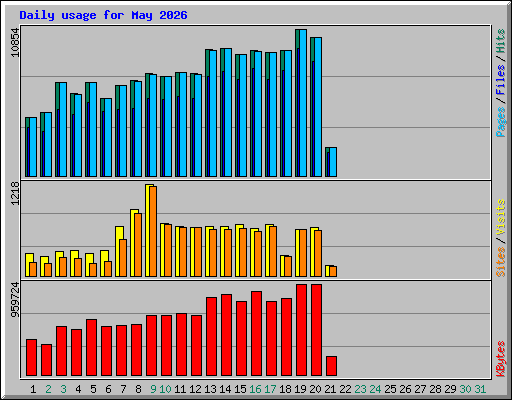Click the 'Files' legend label
Viewport: 512px width, 400px height.
point(501,80)
